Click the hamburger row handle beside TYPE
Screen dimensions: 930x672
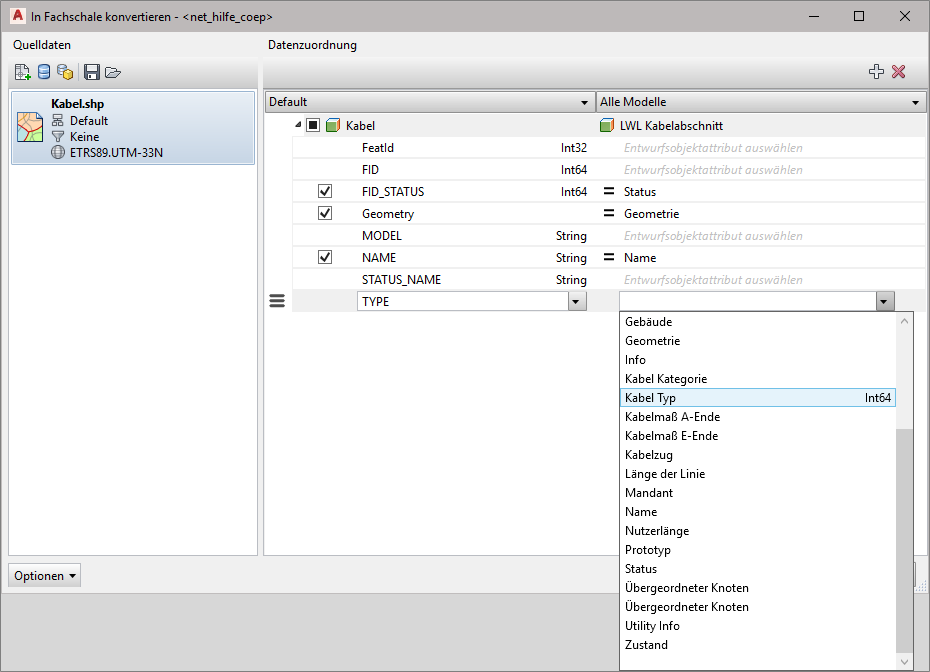click(277, 301)
